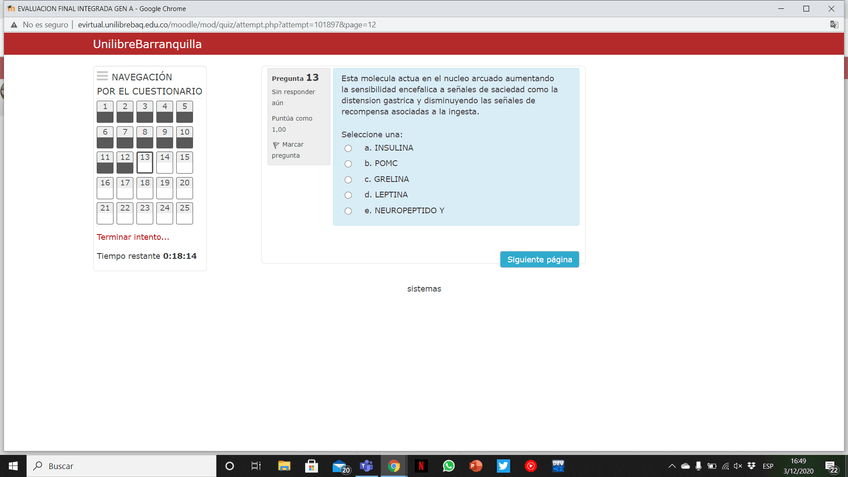Image resolution: width=848 pixels, height=477 pixels.
Task: Open question 21 in navigation
Action: pyautogui.click(x=105, y=213)
